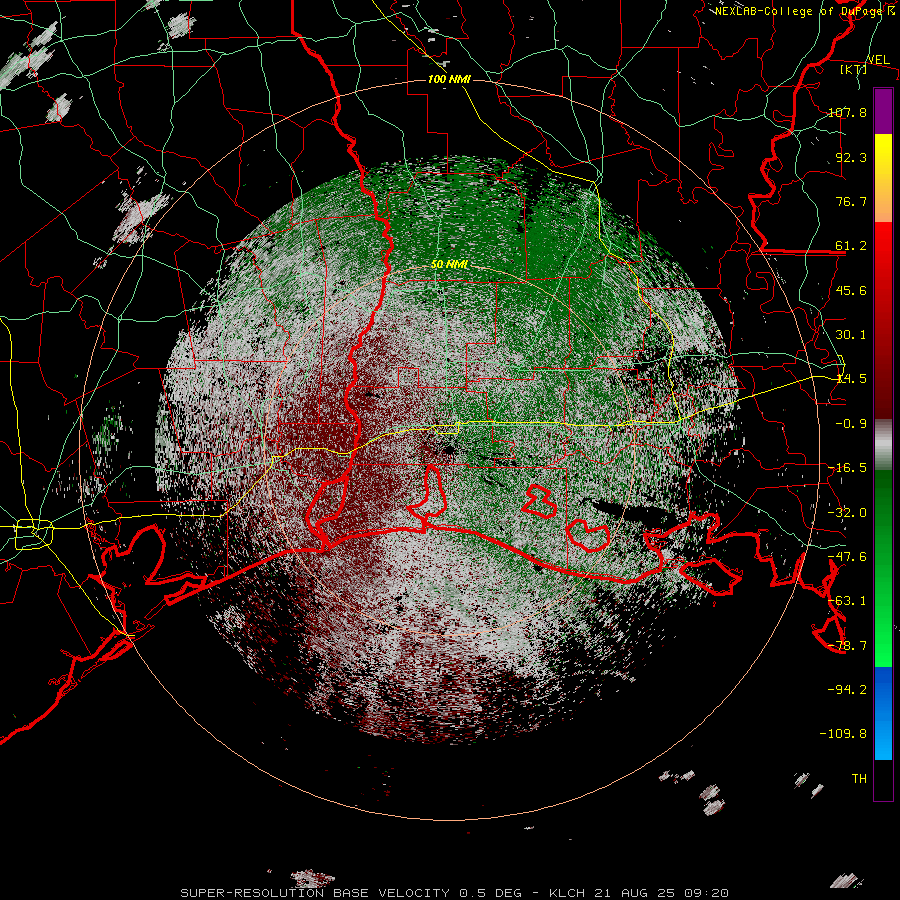
Task: Click the blue segment of color bar
Action: click(x=883, y=713)
